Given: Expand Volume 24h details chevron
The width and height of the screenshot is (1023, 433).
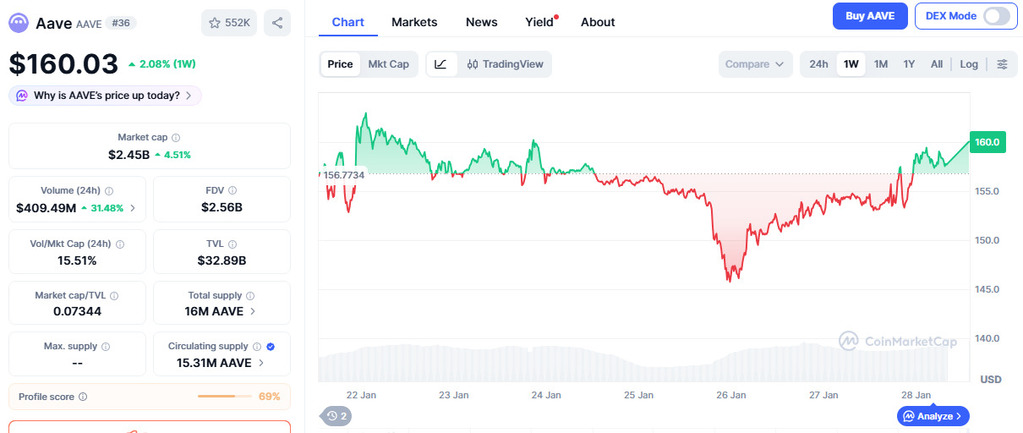Looking at the screenshot, I should click(x=133, y=208).
